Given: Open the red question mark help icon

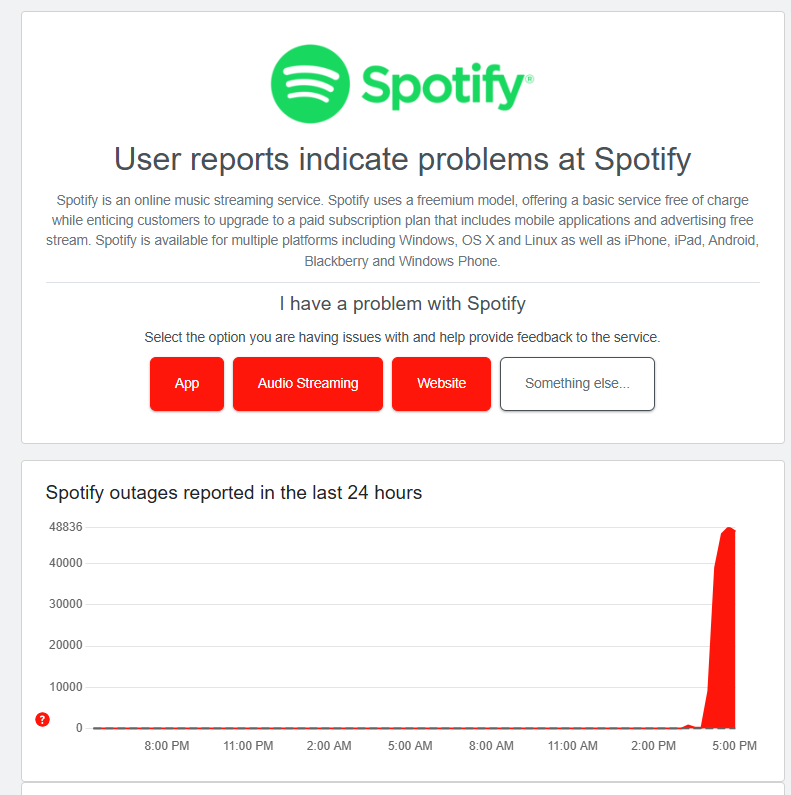Looking at the screenshot, I should (42, 719).
